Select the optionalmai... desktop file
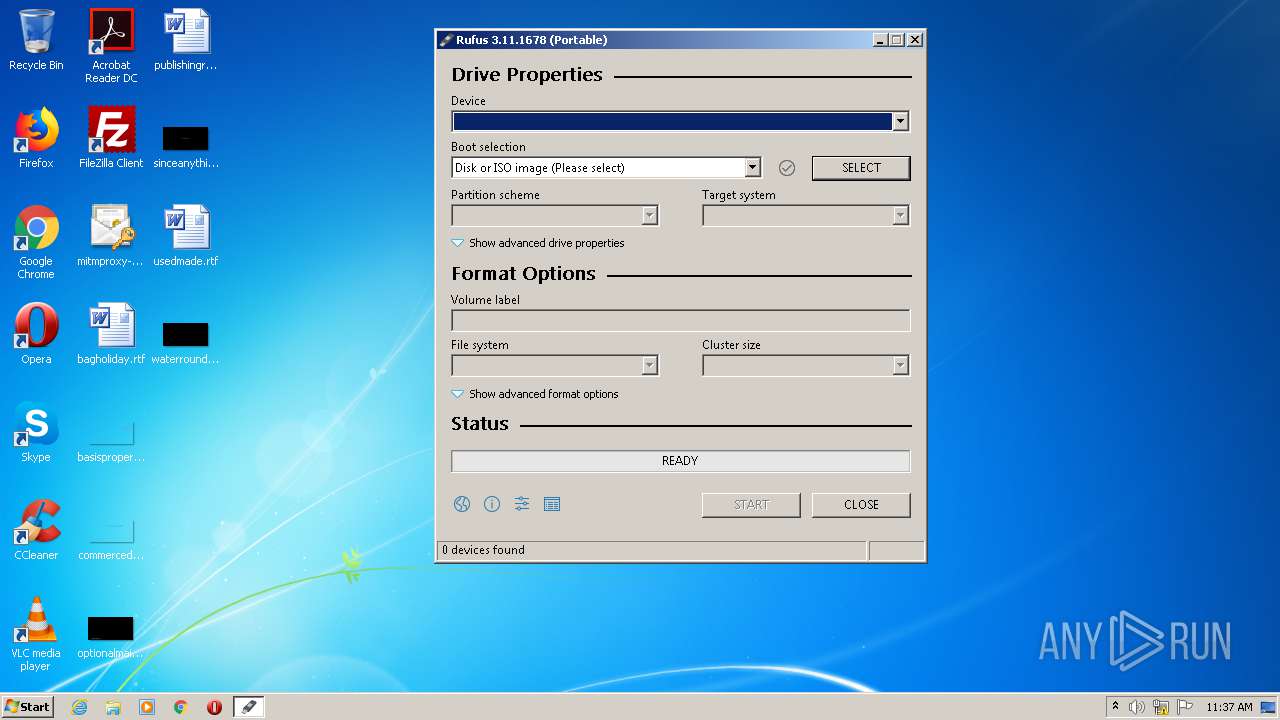This screenshot has height=720, width=1280. click(111, 637)
